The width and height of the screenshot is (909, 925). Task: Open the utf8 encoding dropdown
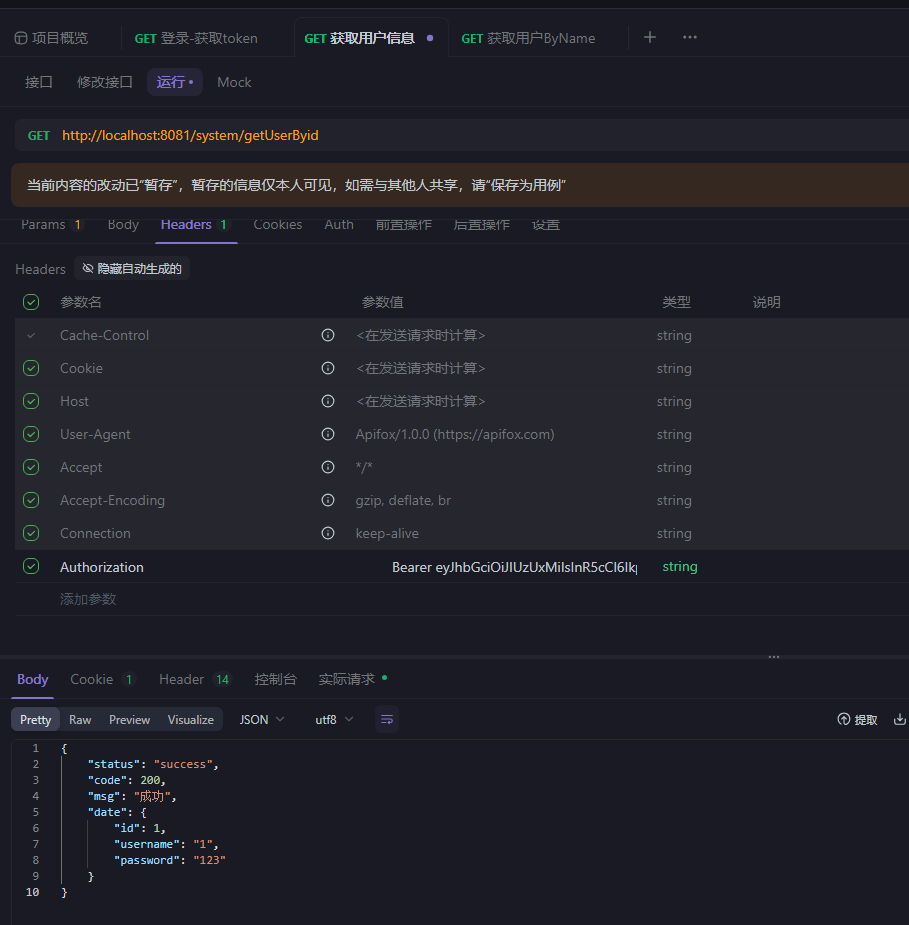334,719
